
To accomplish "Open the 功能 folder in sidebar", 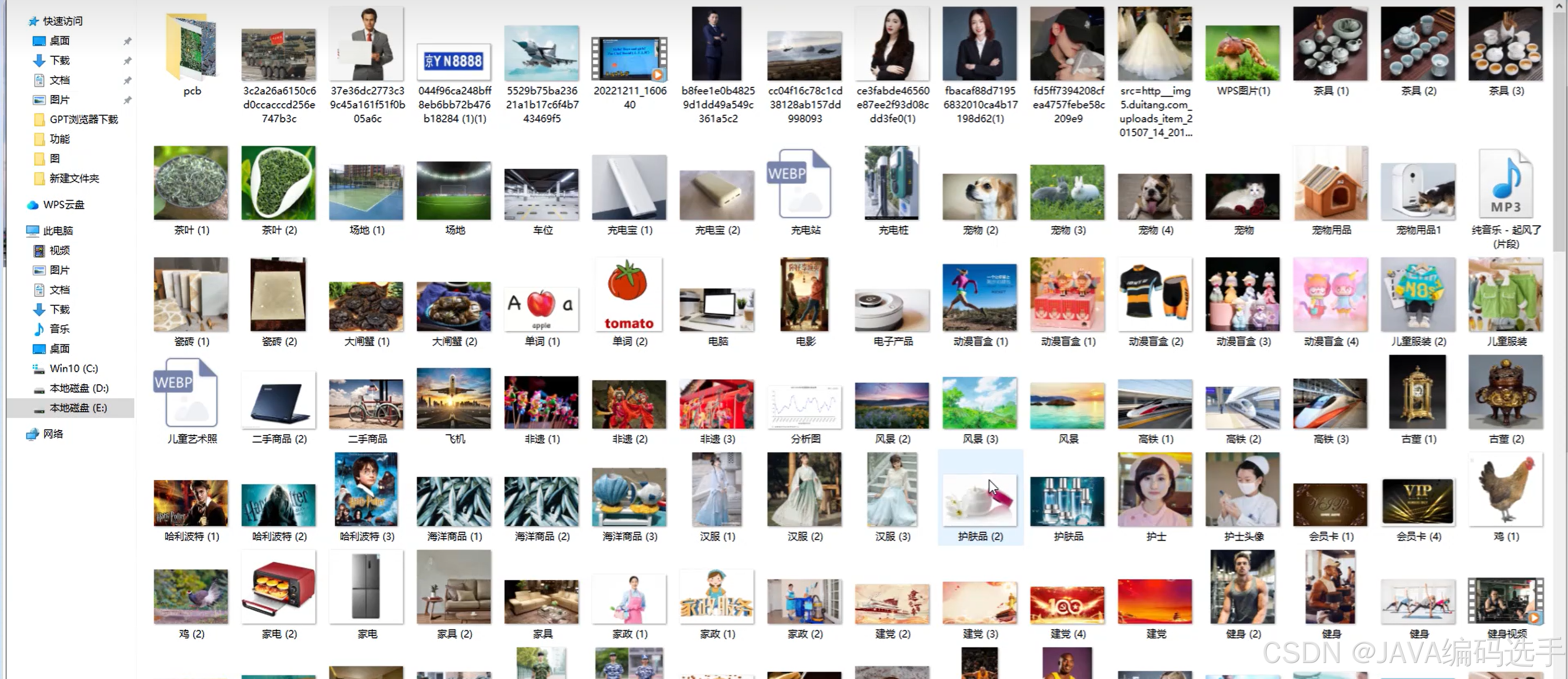I will point(60,139).
